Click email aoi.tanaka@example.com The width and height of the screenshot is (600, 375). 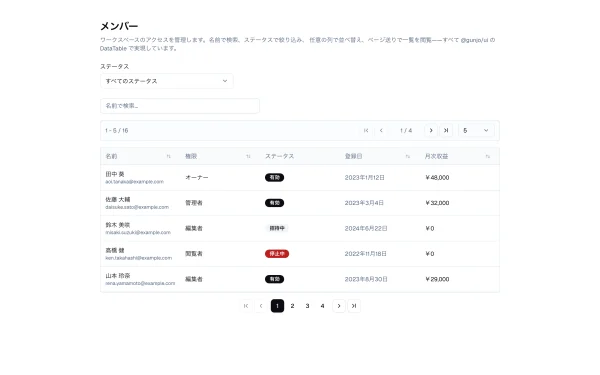(135, 182)
